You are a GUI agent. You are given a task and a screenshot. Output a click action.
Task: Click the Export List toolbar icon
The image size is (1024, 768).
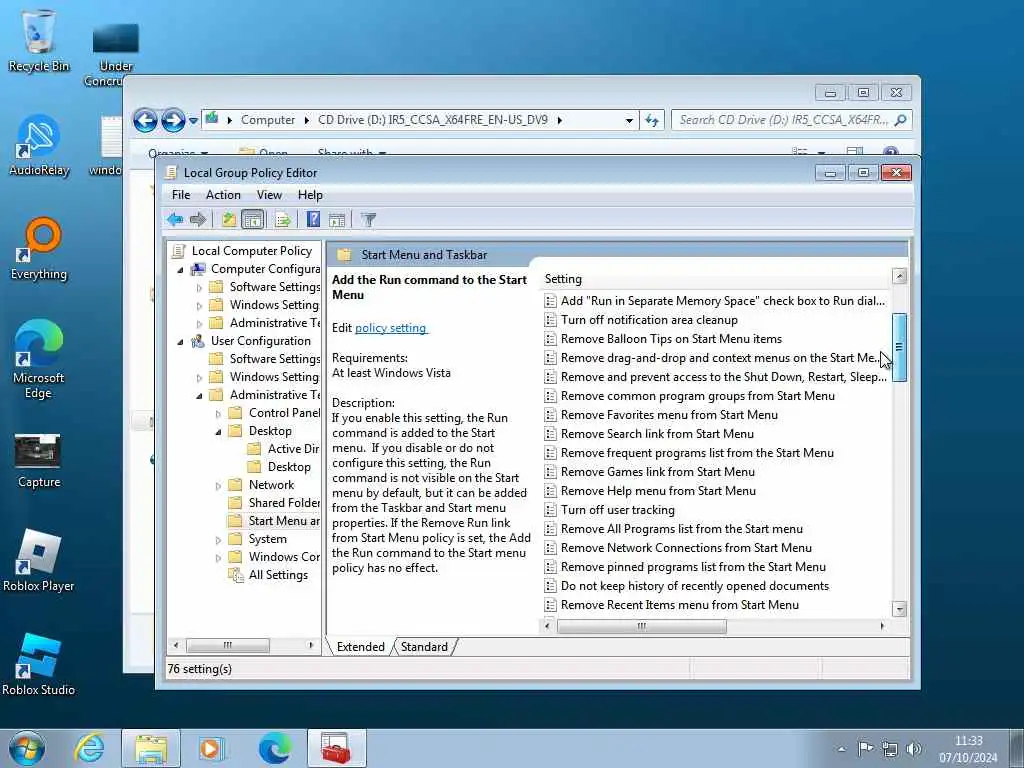(x=283, y=220)
